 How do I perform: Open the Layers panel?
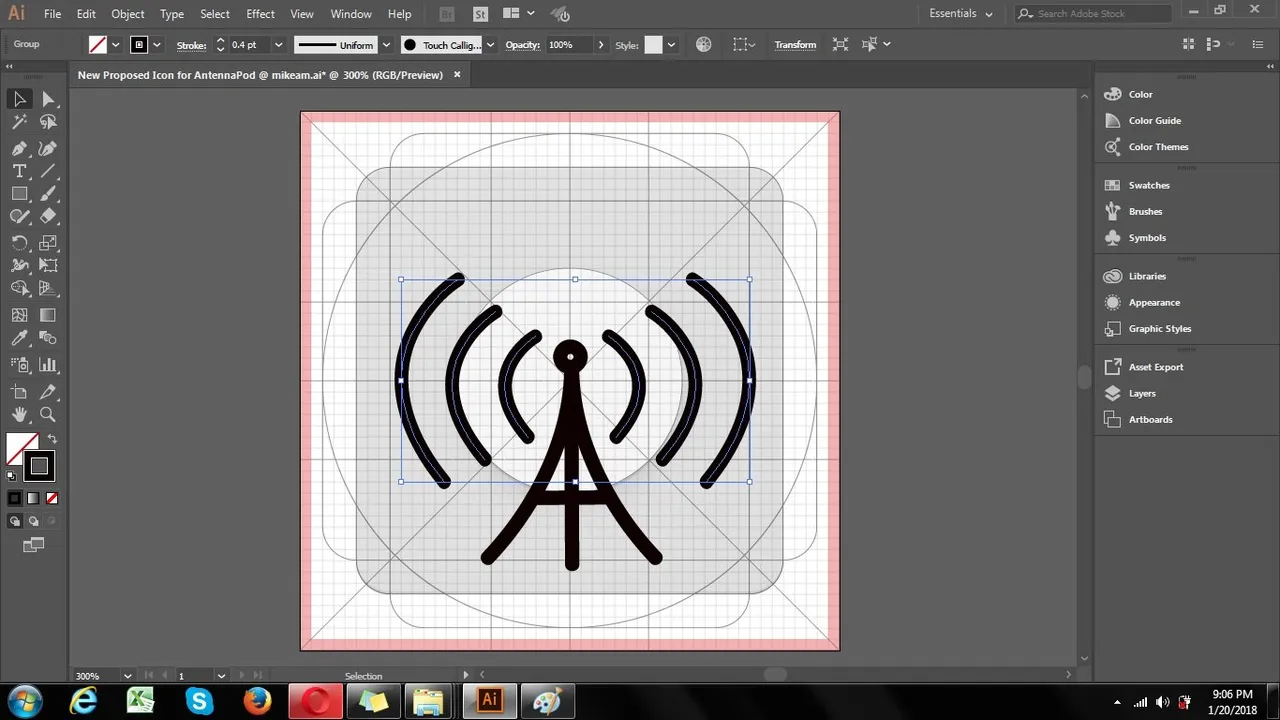click(x=1142, y=393)
